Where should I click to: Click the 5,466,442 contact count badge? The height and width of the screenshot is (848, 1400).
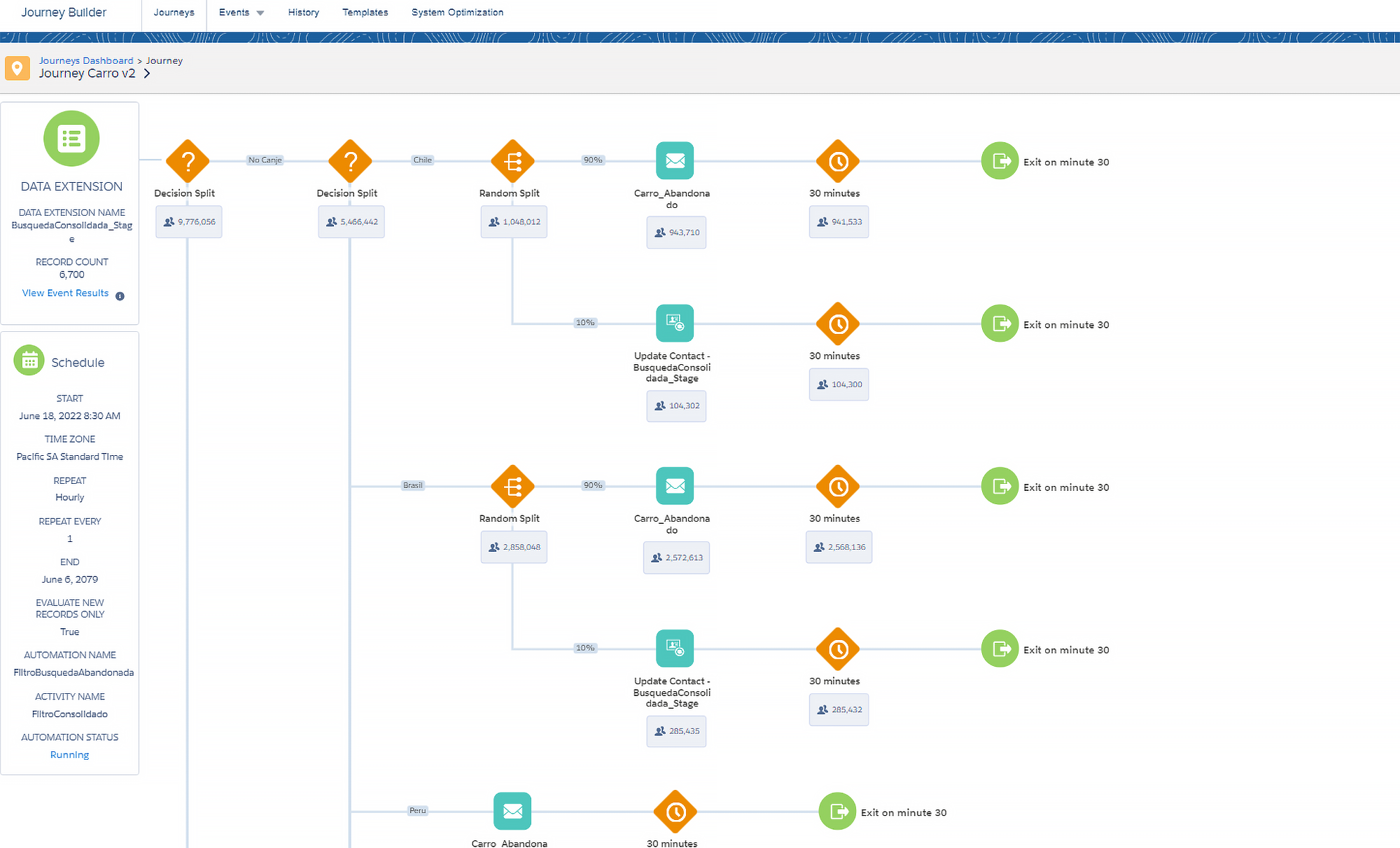click(x=351, y=222)
